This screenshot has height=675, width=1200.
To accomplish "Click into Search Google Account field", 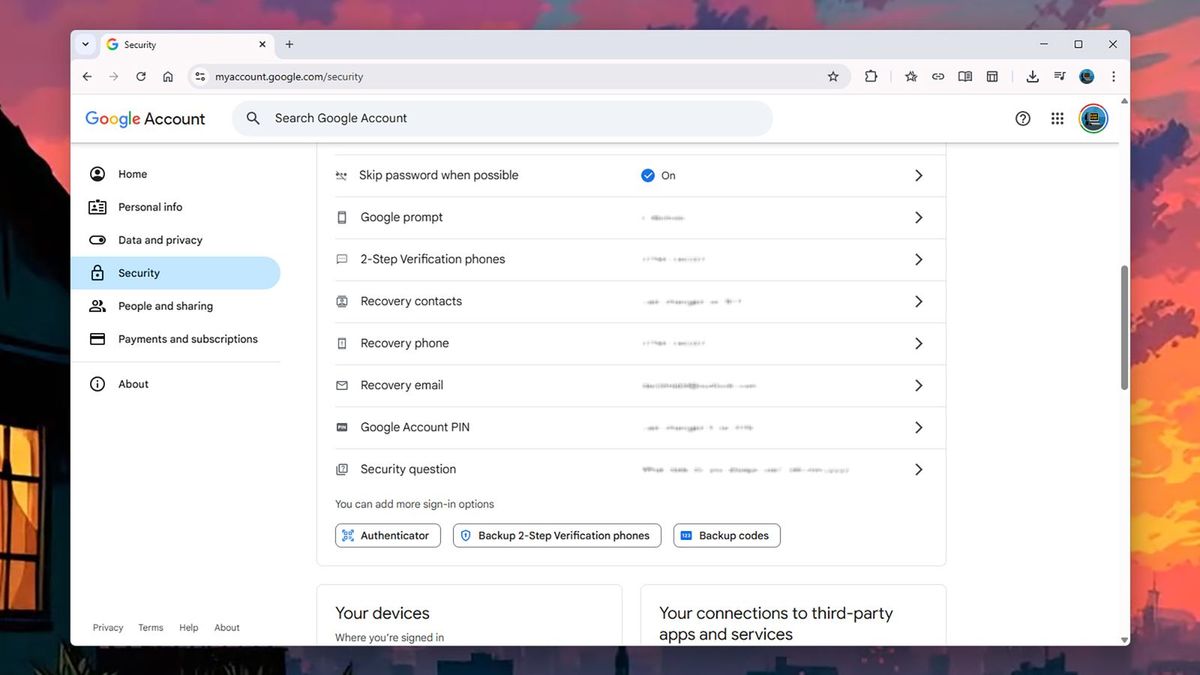I will tap(502, 118).
